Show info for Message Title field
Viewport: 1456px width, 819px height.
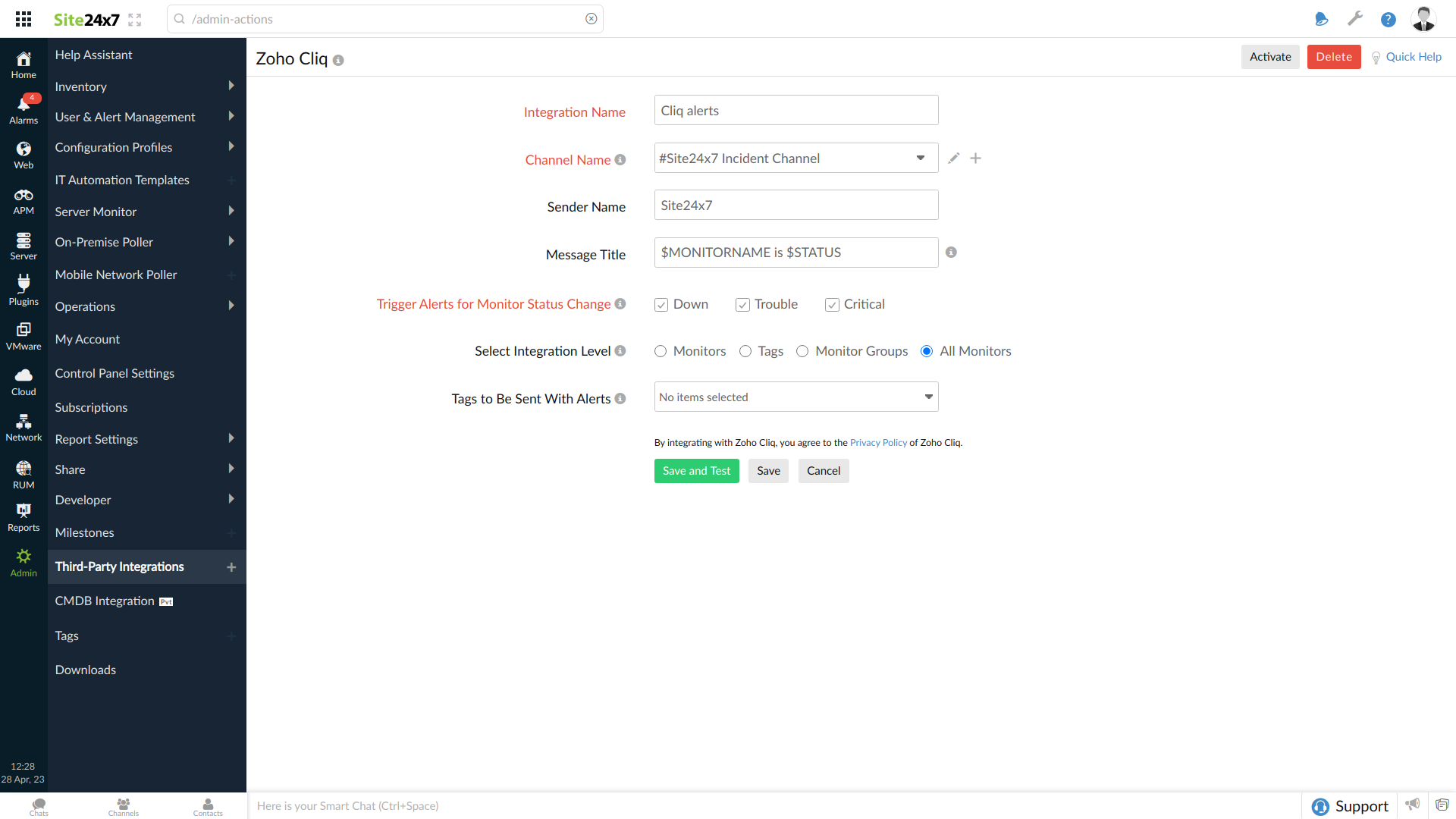pos(951,253)
